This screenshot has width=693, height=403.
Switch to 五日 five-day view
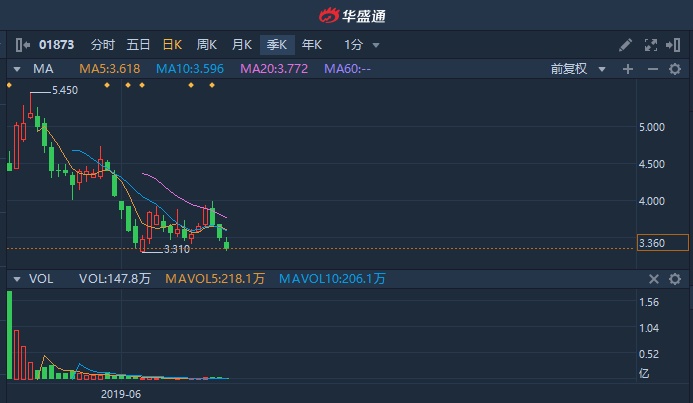tap(138, 45)
